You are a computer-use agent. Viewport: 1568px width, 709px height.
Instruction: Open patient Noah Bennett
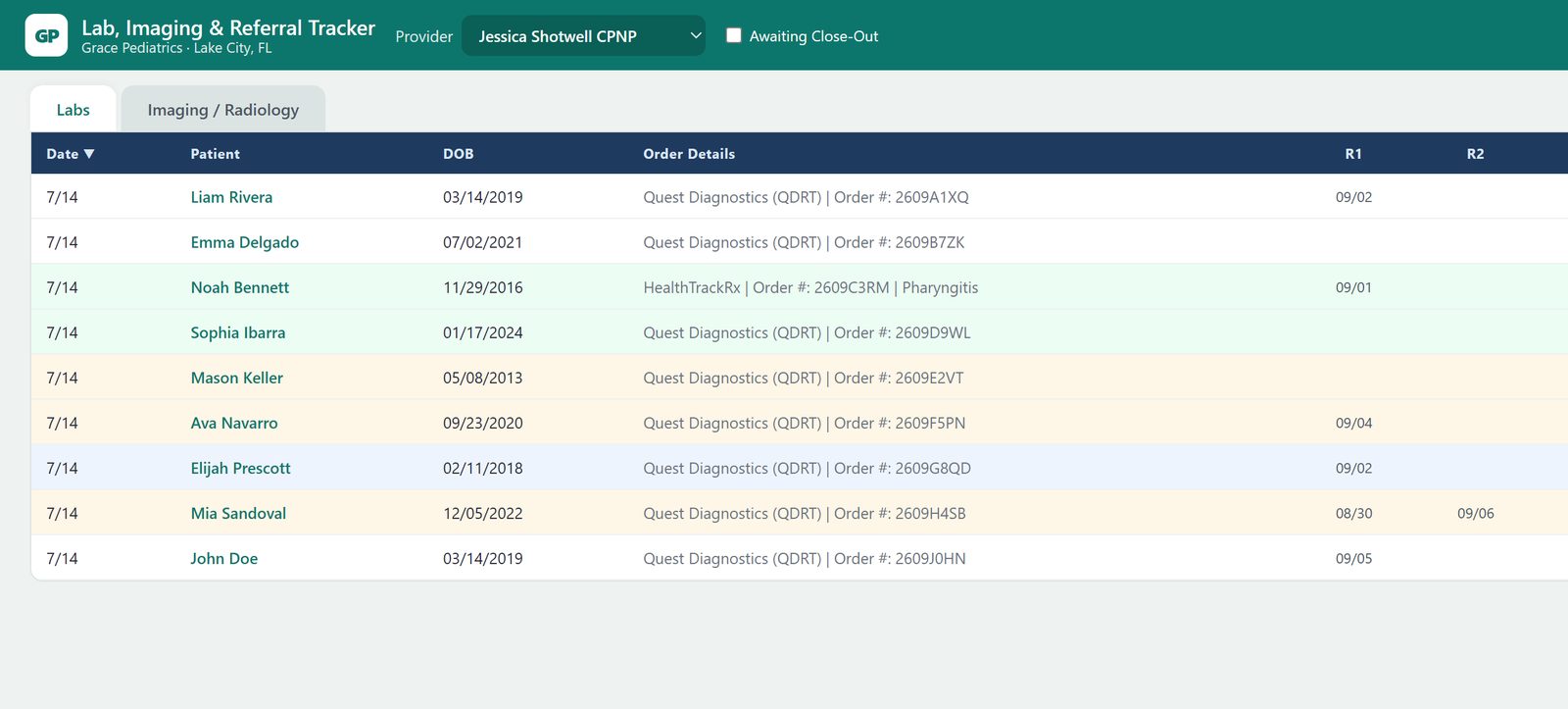click(240, 287)
